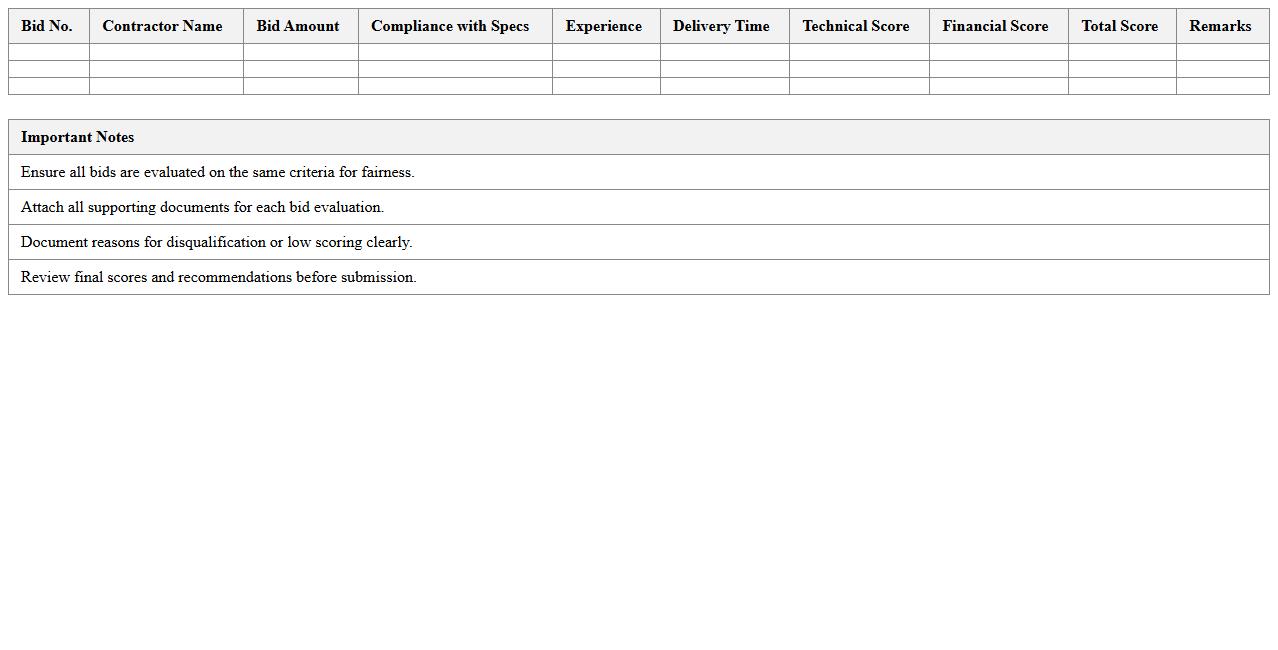Select the Contractor Name header
Image resolution: width=1278 pixels, height=650 pixels.
pyautogui.click(x=162, y=26)
